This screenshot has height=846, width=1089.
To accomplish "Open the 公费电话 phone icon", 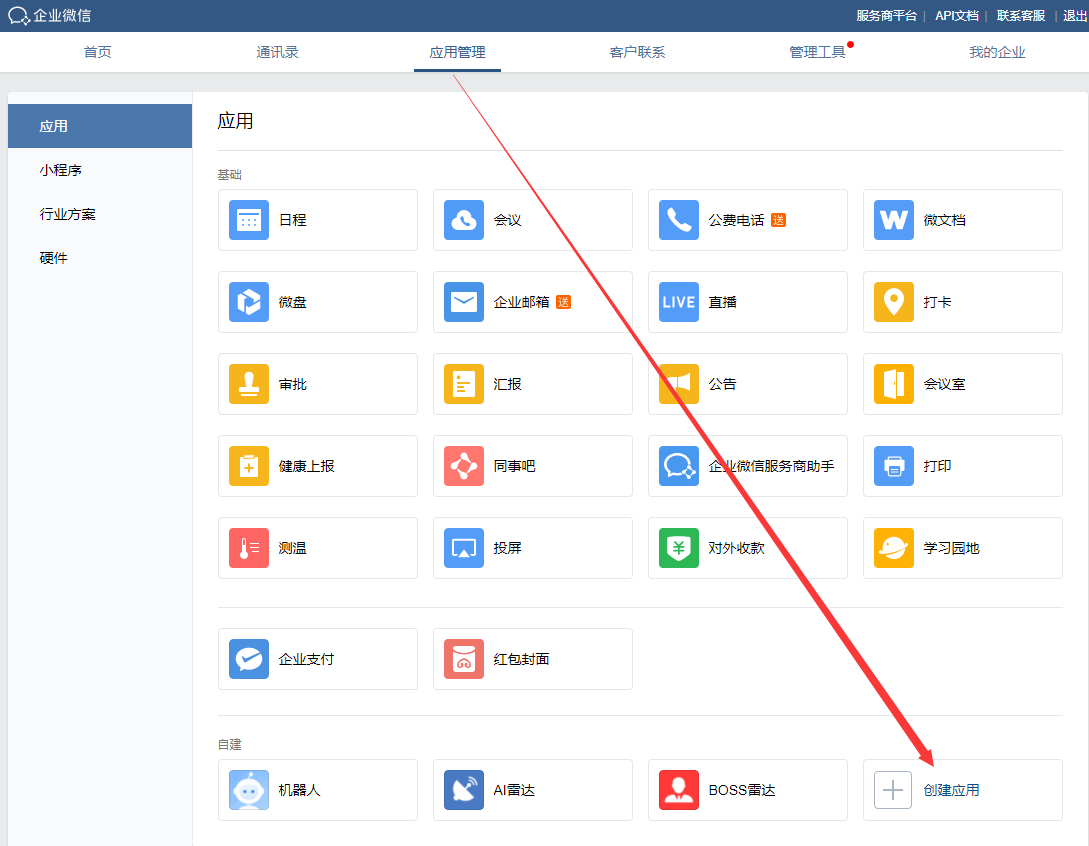I will click(x=679, y=220).
